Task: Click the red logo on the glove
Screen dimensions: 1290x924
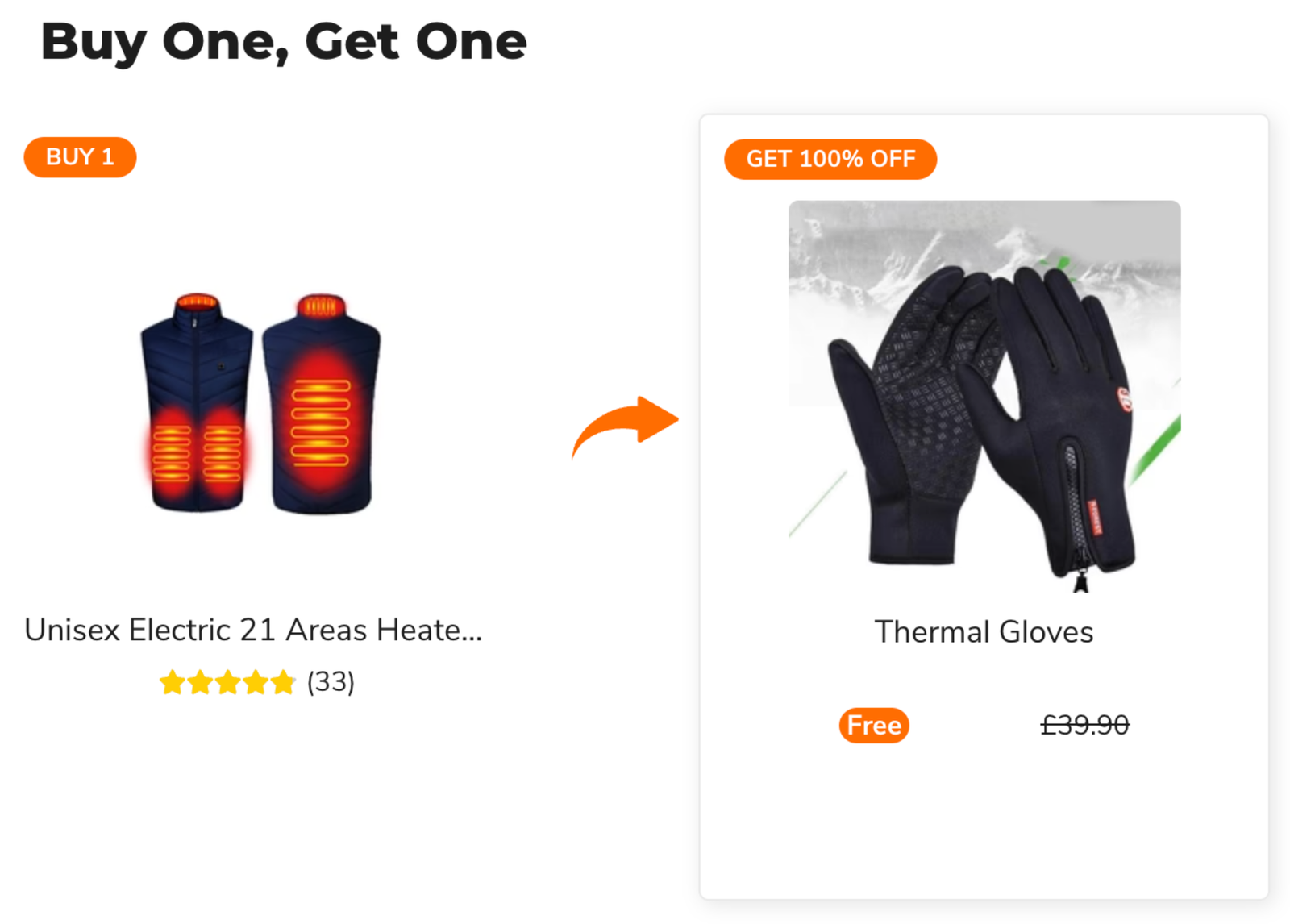Action: pos(1124,397)
